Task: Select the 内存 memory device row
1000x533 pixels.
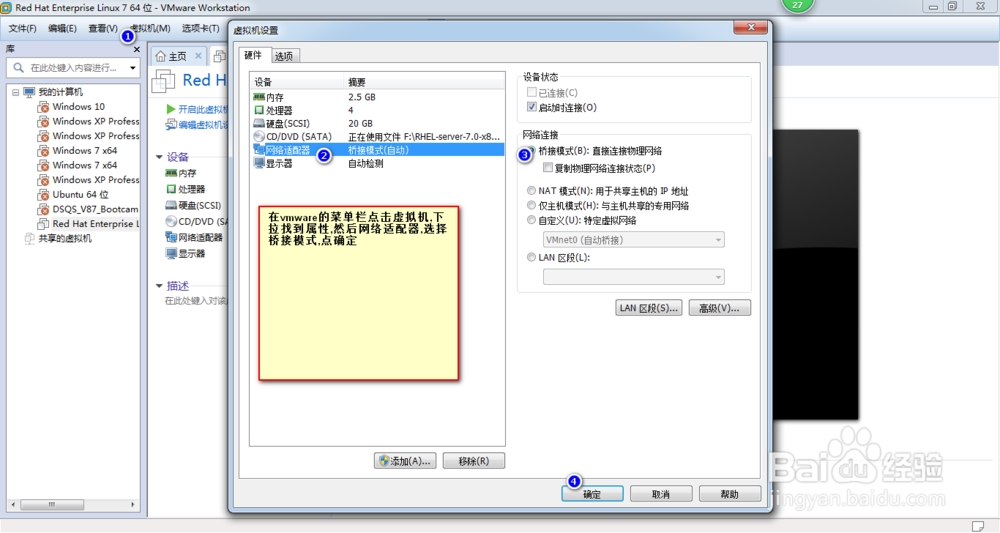Action: coord(378,97)
